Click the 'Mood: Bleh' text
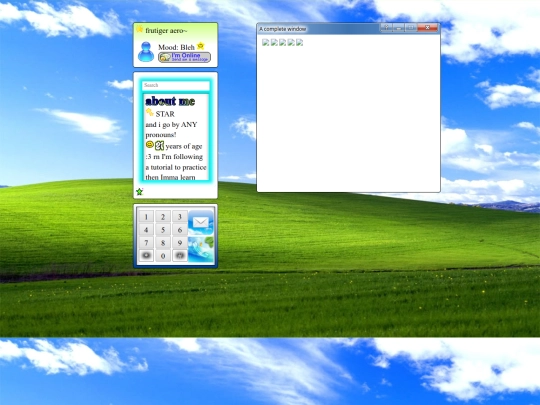The height and width of the screenshot is (405, 540). pos(176,47)
